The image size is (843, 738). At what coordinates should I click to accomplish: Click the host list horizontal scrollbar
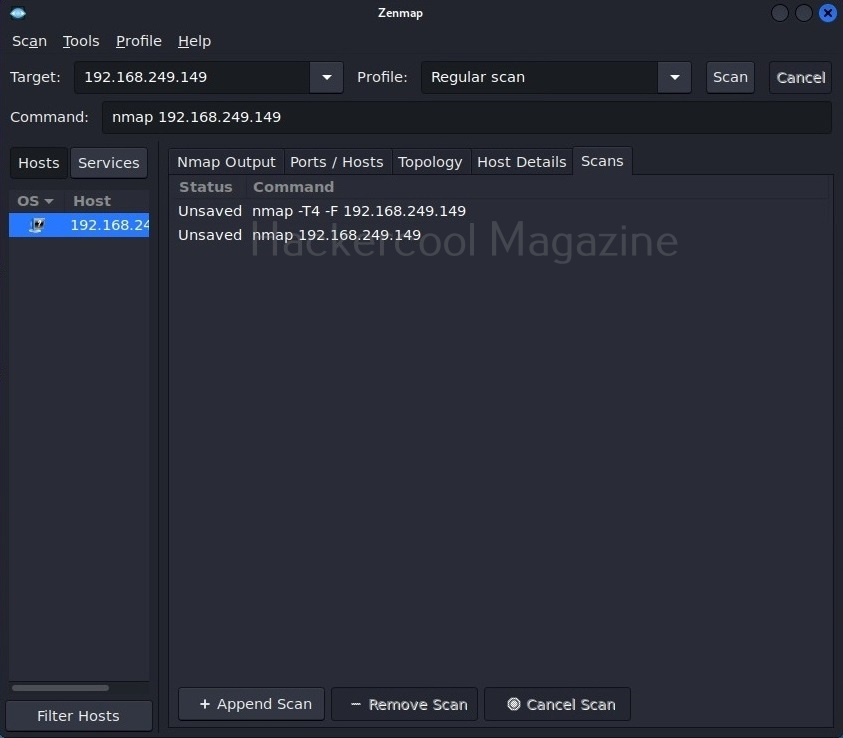coord(61,688)
